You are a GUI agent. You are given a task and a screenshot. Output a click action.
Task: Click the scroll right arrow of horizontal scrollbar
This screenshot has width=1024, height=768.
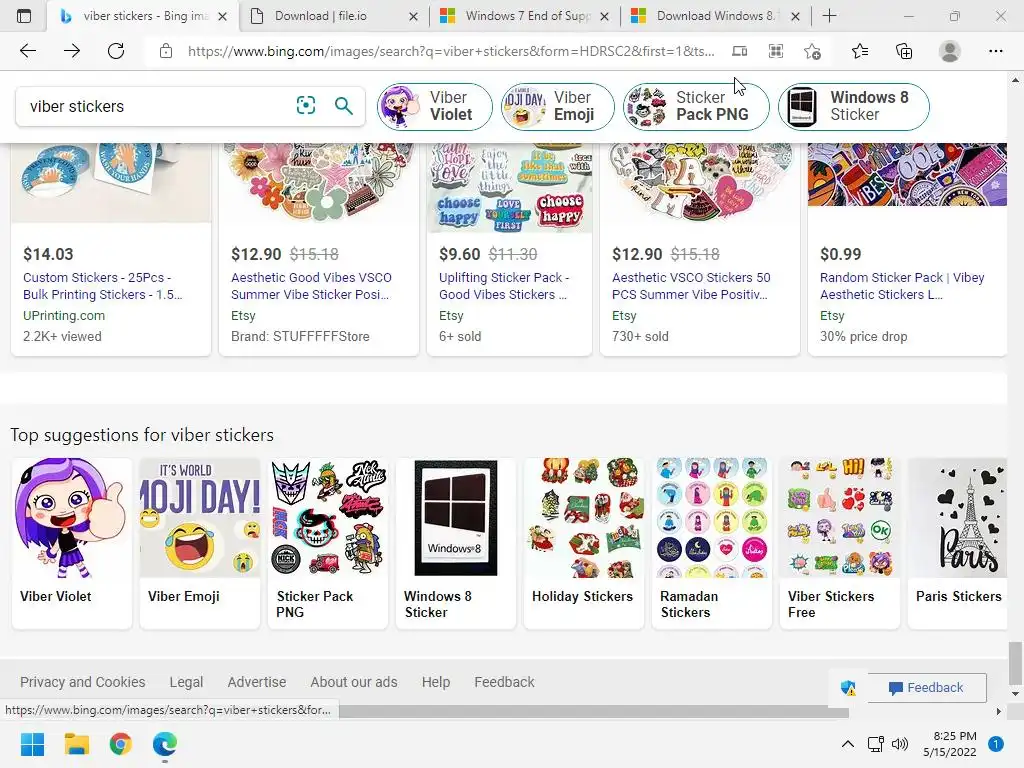click(x=998, y=711)
